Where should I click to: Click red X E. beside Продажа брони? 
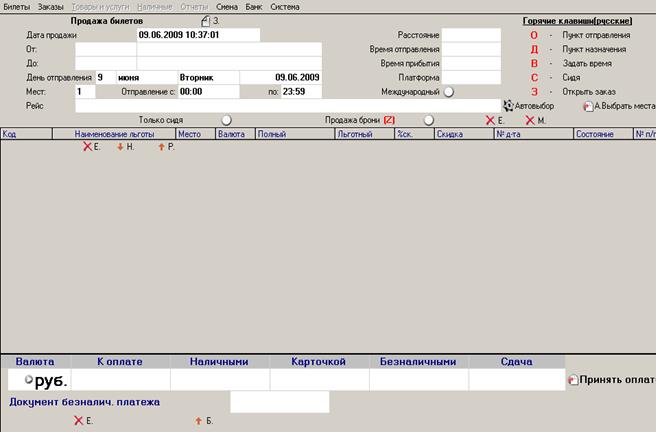coord(490,120)
